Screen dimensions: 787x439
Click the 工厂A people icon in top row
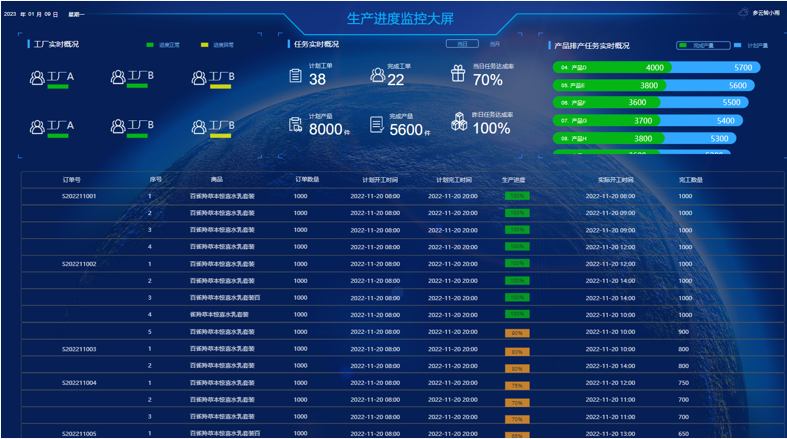38,77
